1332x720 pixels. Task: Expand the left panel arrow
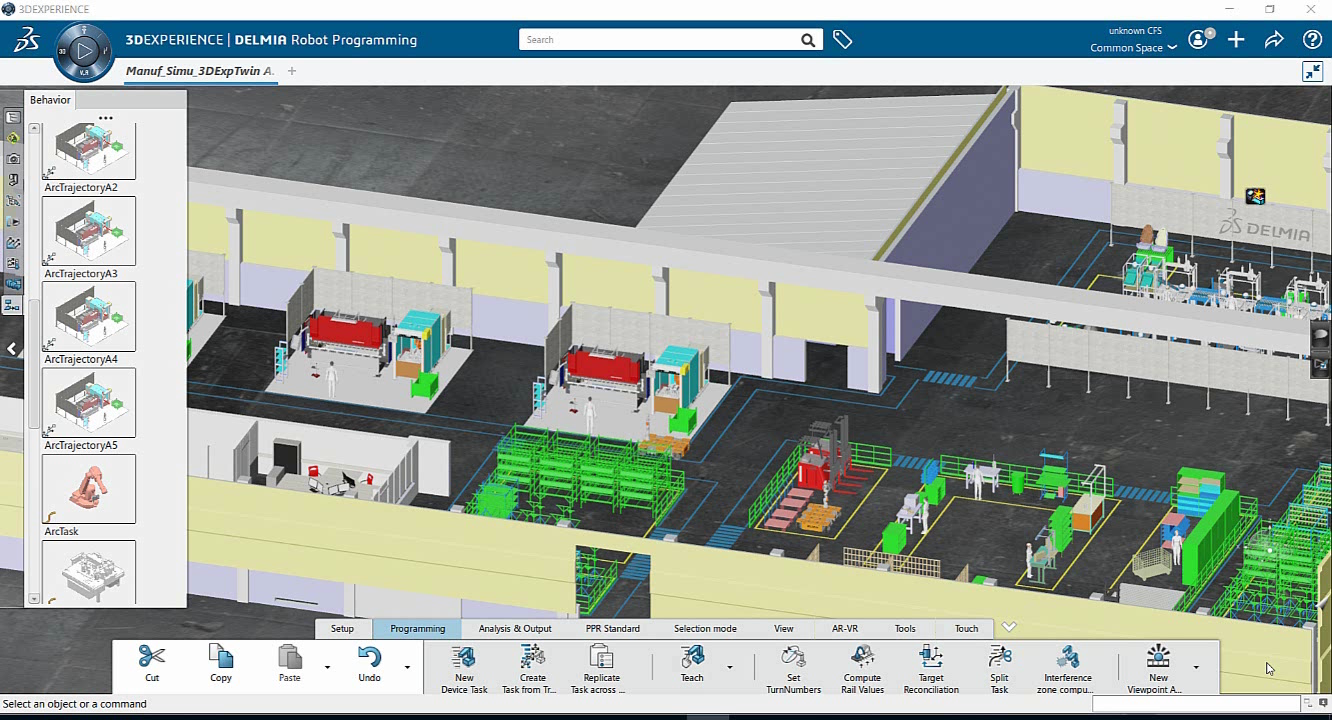(x=12, y=349)
